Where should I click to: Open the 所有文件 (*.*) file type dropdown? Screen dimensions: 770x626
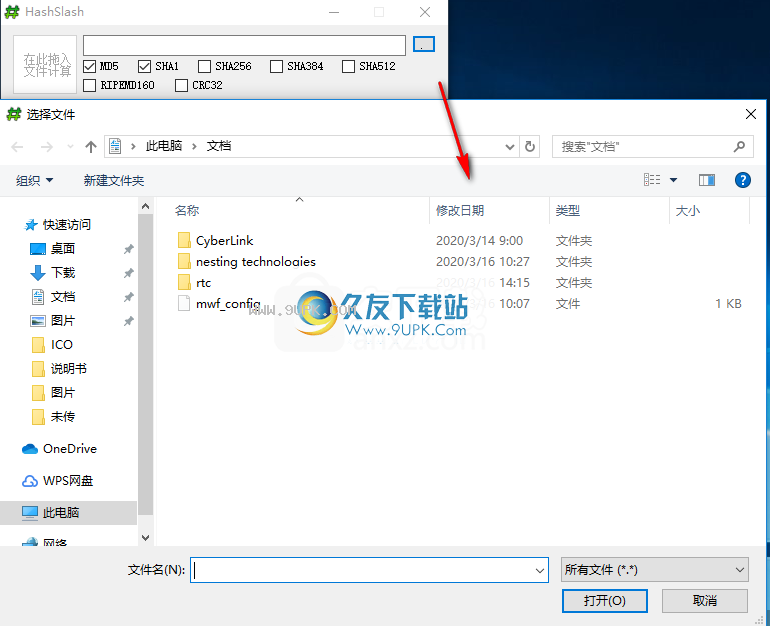tap(655, 570)
